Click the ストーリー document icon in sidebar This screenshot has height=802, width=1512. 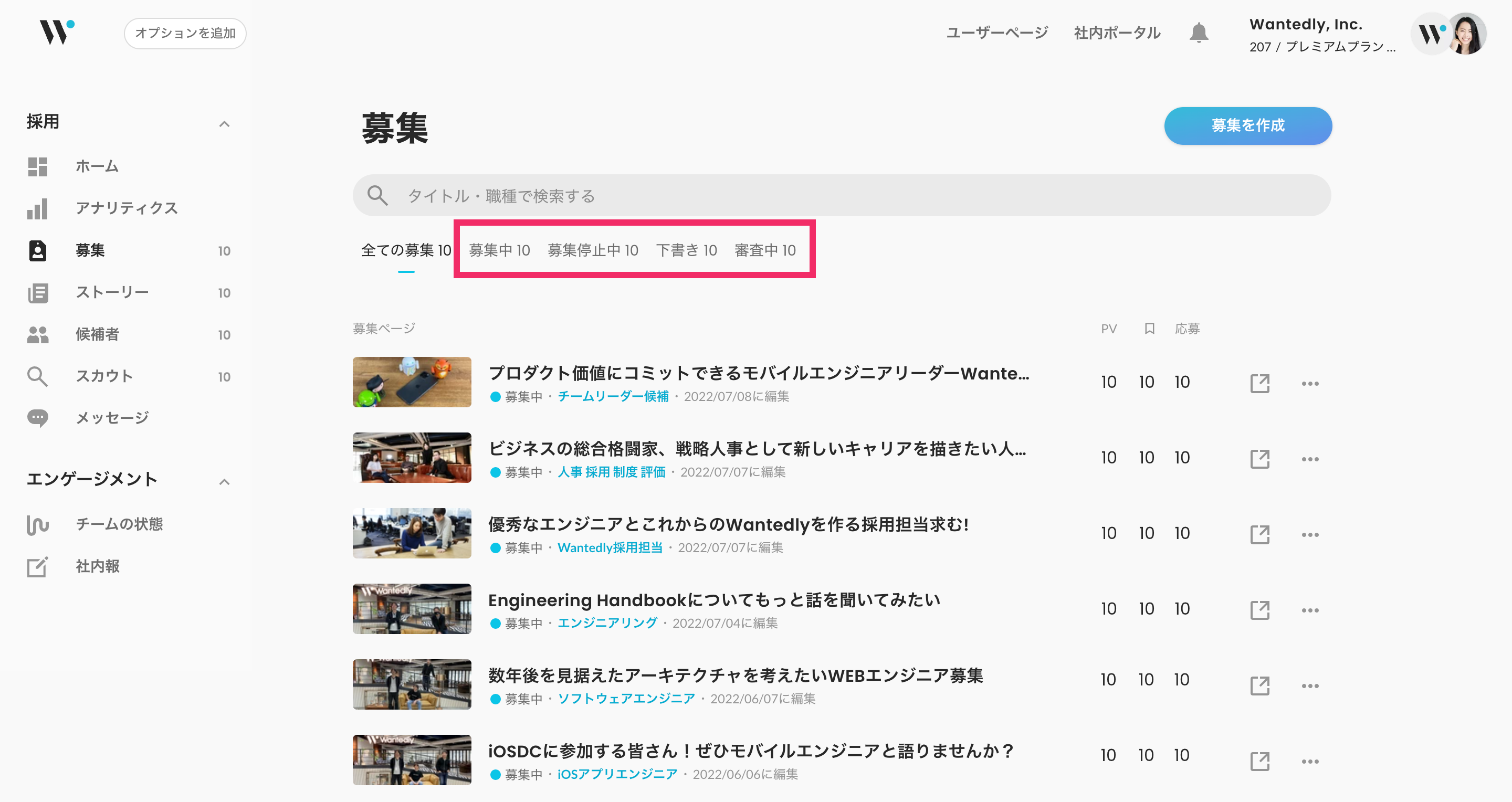click(x=38, y=293)
